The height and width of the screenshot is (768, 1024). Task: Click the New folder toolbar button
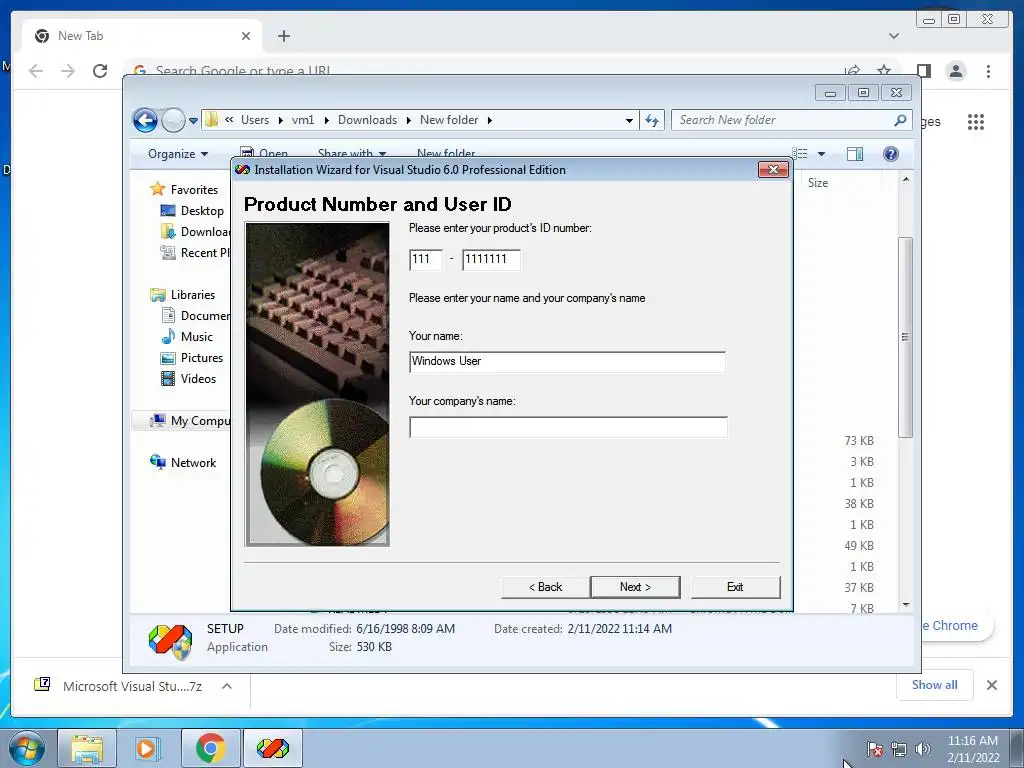click(446, 154)
